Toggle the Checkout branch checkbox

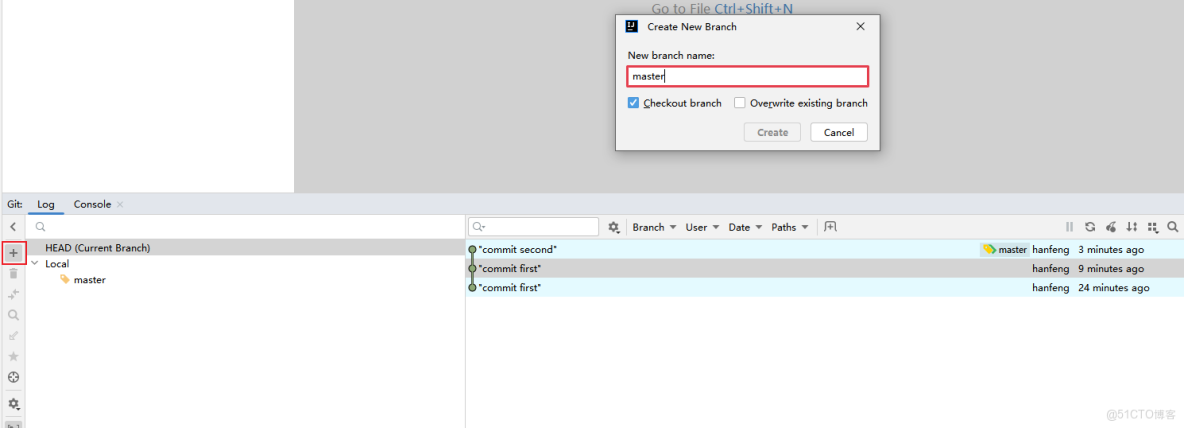(x=634, y=103)
